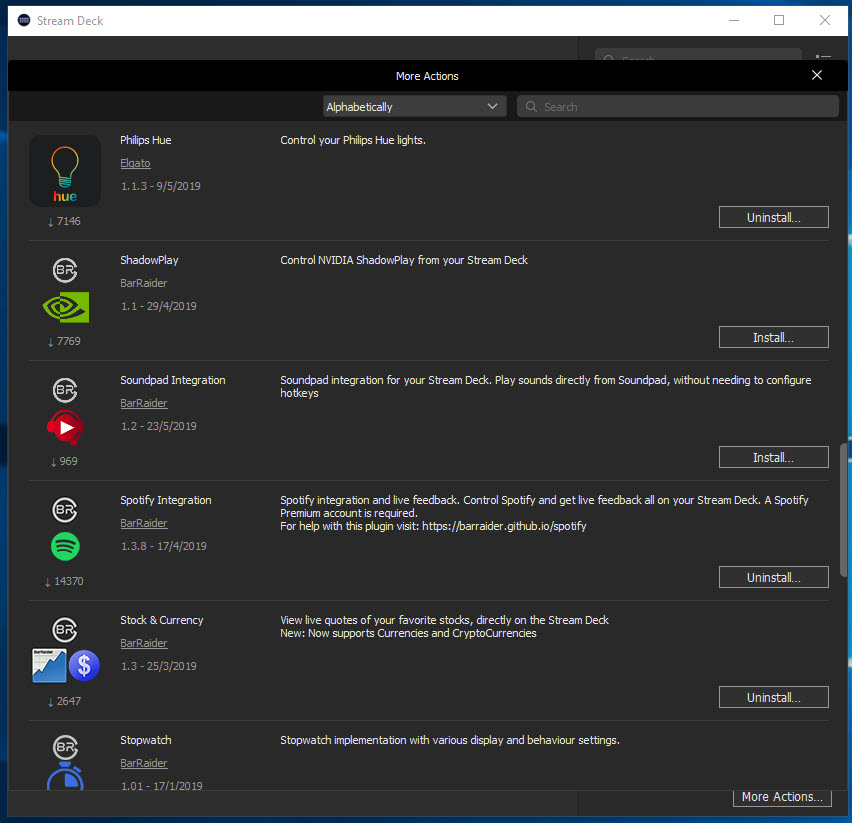
Task: Install the Soundpad Integration plugin
Action: (x=773, y=457)
